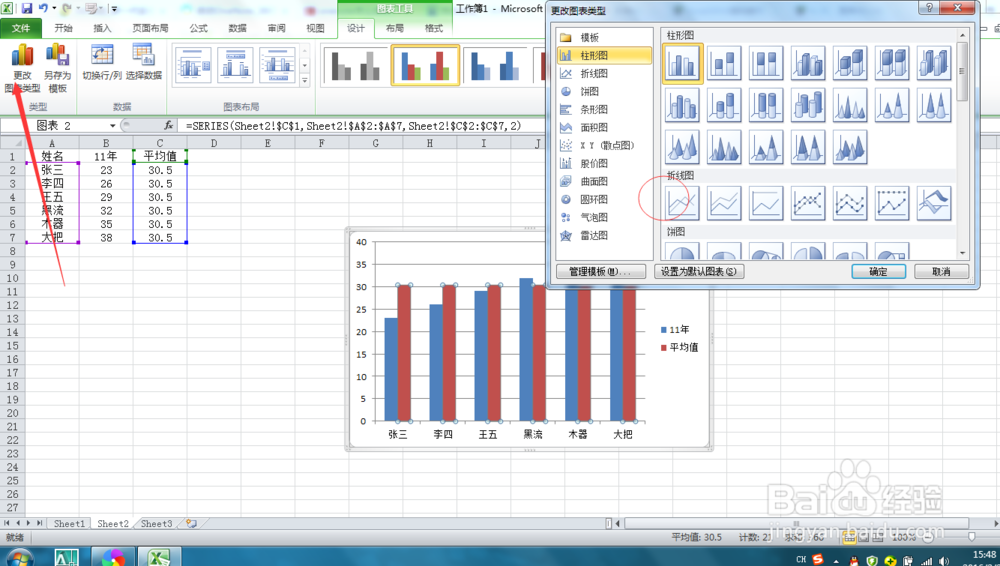This screenshot has width=1000, height=566.
Task: Select 柱形图 category in chart type list
Action: [605, 56]
